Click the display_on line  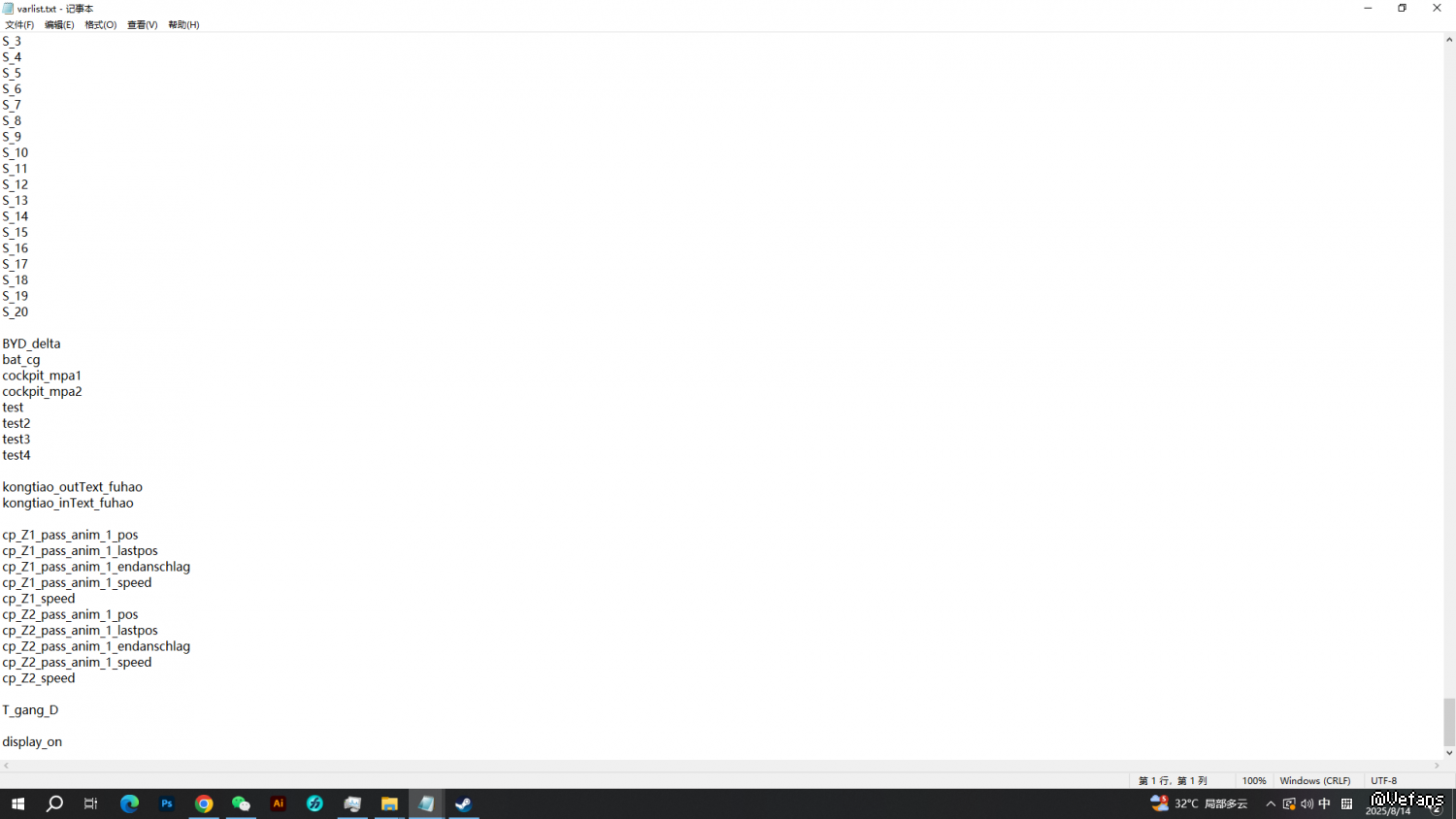coord(32,742)
